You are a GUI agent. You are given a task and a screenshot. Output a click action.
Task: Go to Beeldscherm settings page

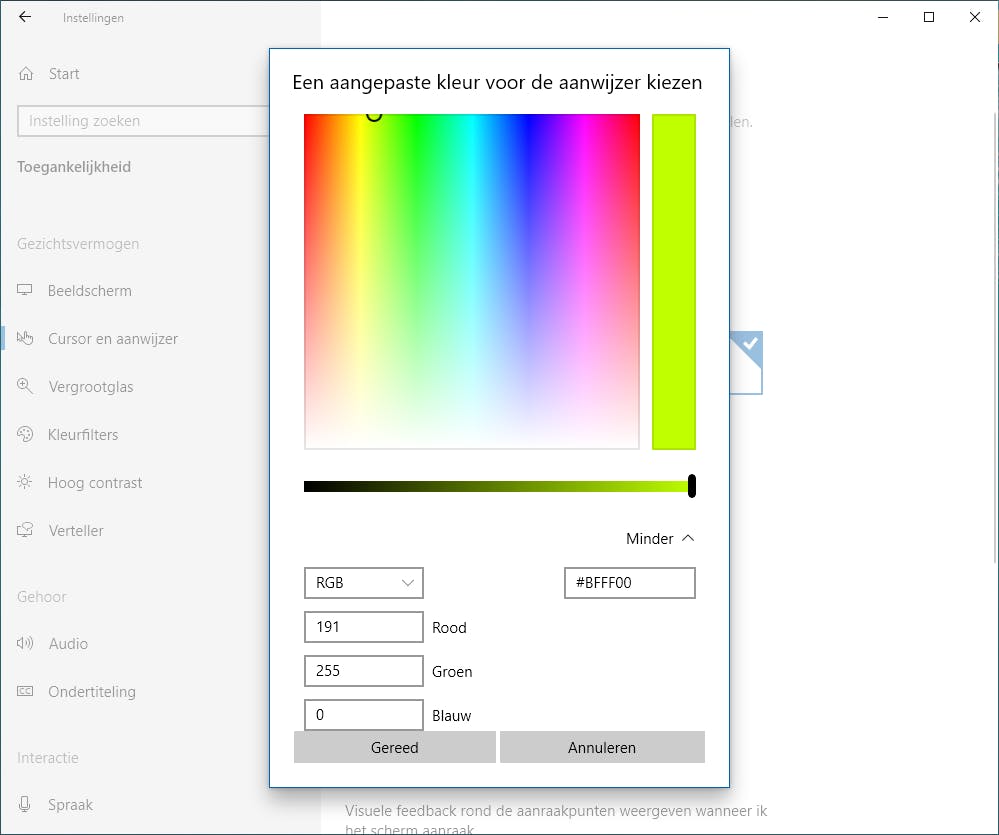90,291
